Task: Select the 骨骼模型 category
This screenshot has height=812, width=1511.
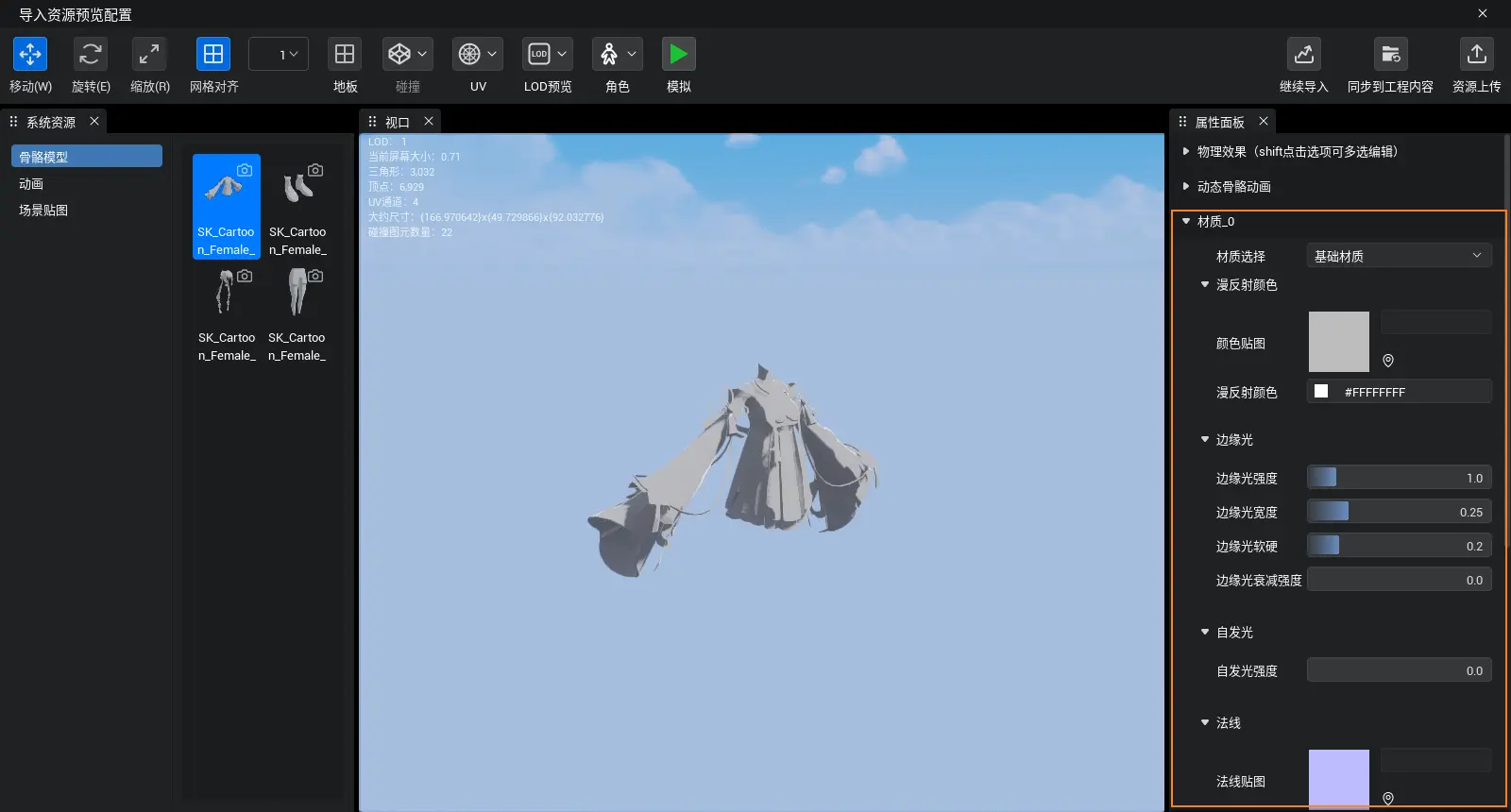Action: point(87,156)
